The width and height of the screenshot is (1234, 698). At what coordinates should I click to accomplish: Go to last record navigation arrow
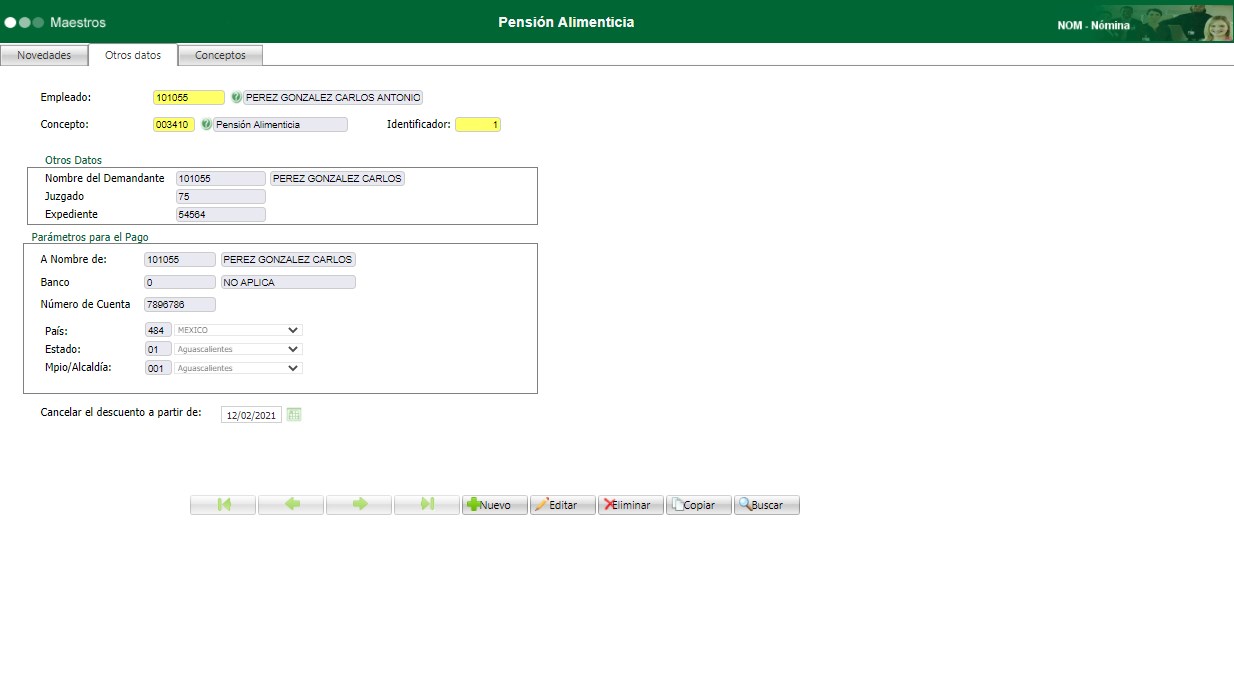pyautogui.click(x=427, y=505)
